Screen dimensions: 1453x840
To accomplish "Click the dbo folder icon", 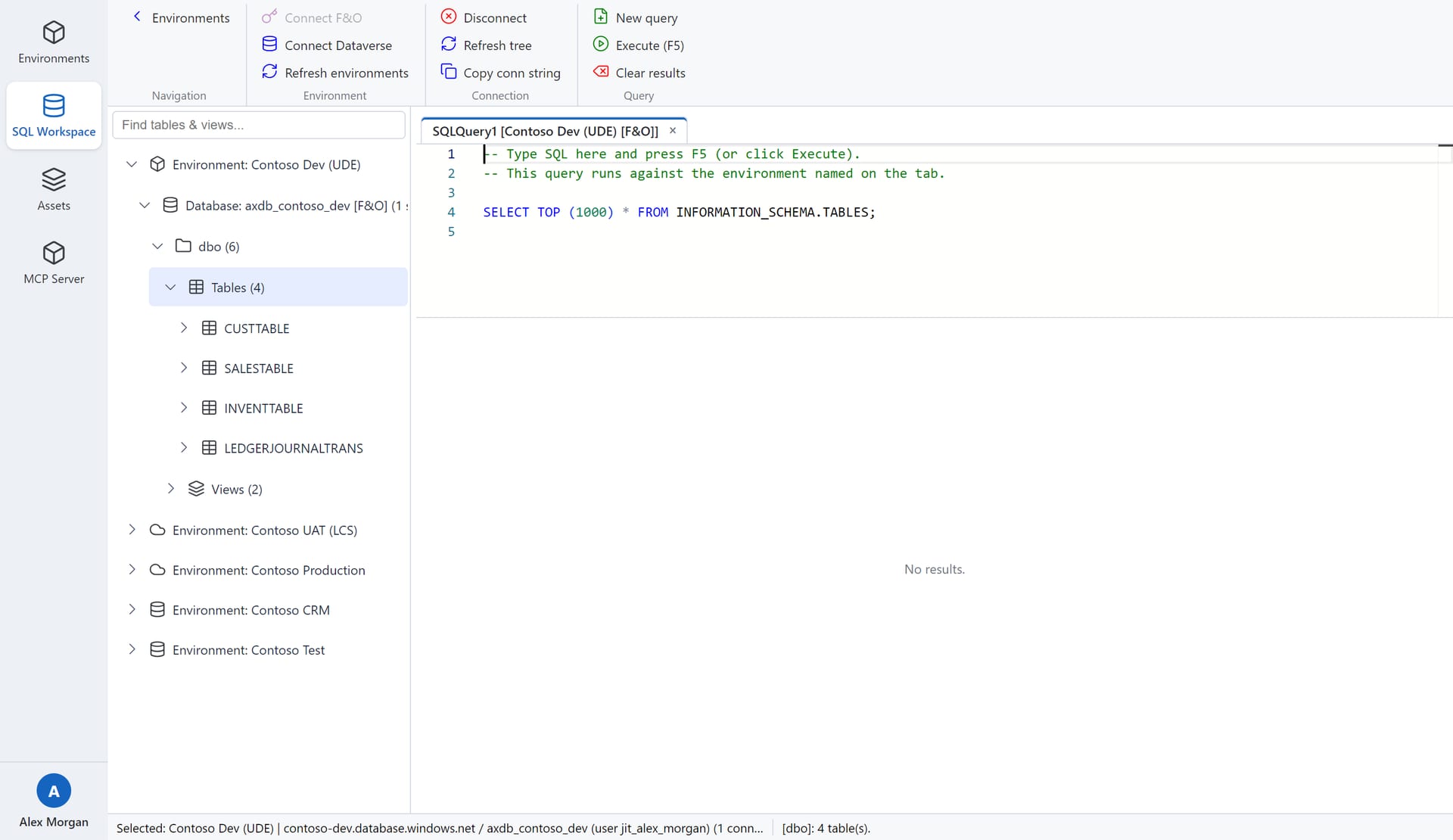I will [x=183, y=246].
